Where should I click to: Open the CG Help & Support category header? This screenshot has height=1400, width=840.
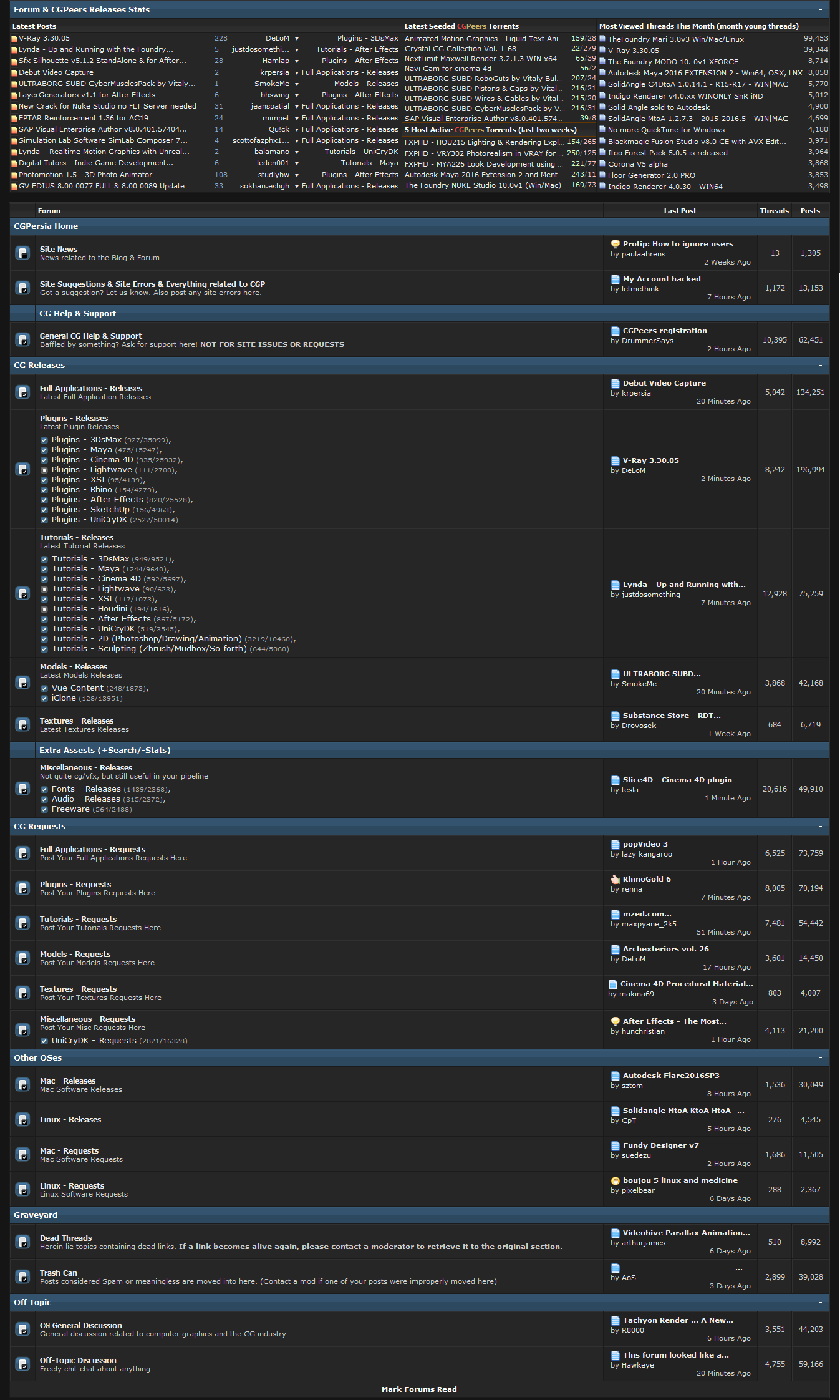point(77,313)
